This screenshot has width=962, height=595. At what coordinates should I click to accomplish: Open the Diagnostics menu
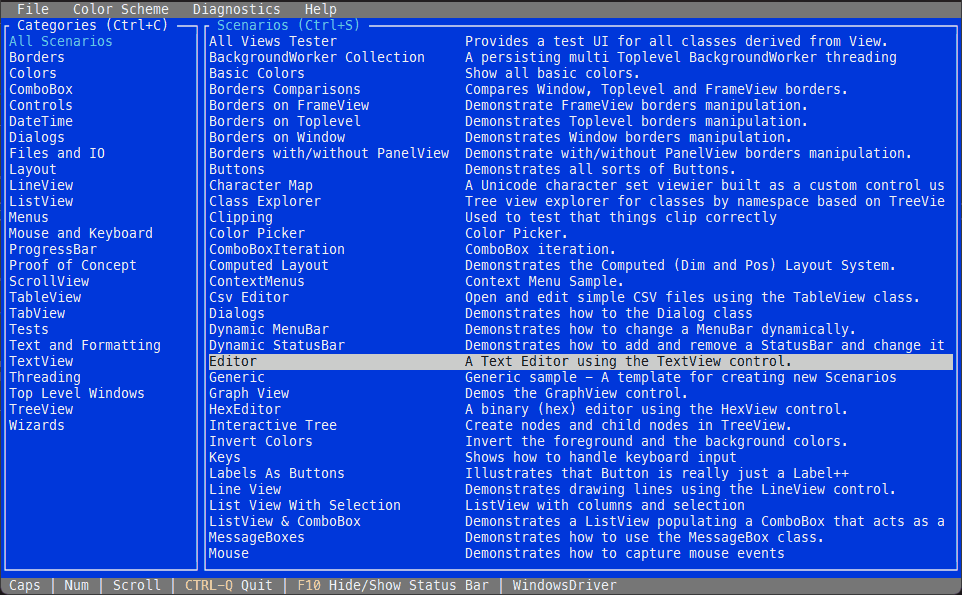pyautogui.click(x=236, y=9)
